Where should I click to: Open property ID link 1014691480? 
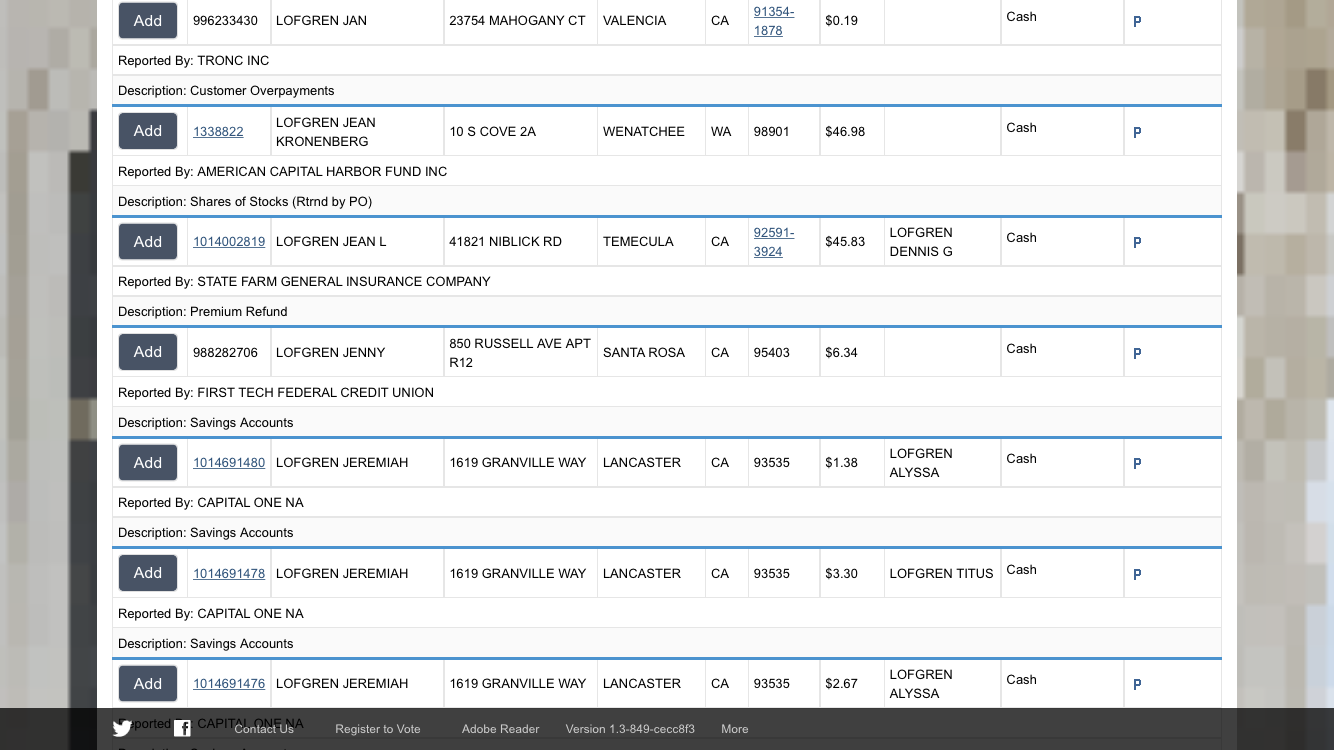pos(229,462)
